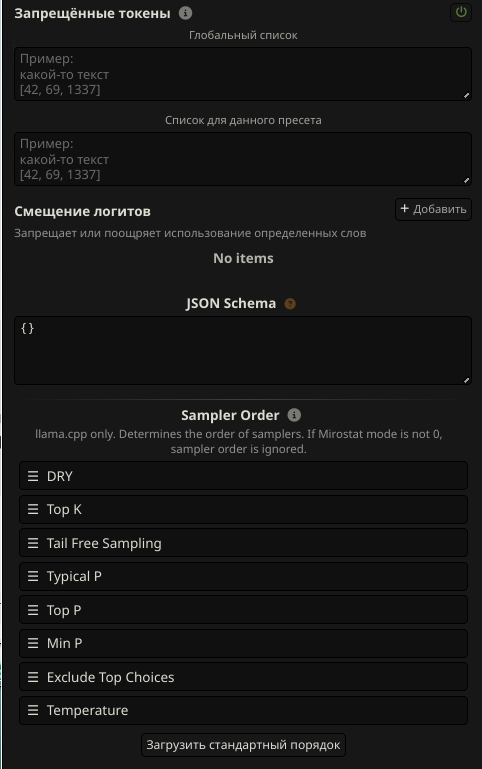Click the drag handle icon for Top K
The image size is (482, 769).
coord(33,510)
